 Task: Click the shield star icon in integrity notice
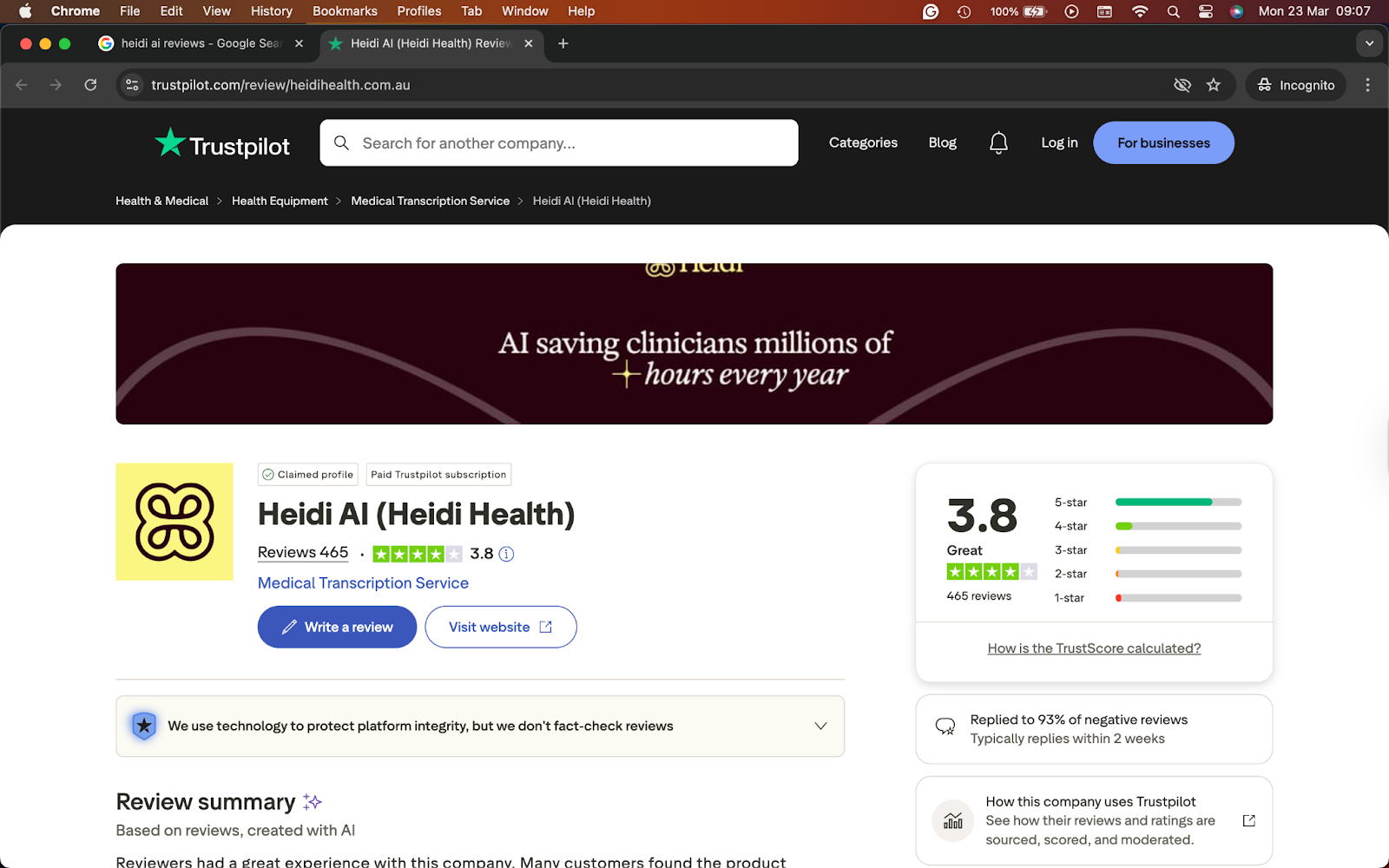(x=144, y=726)
